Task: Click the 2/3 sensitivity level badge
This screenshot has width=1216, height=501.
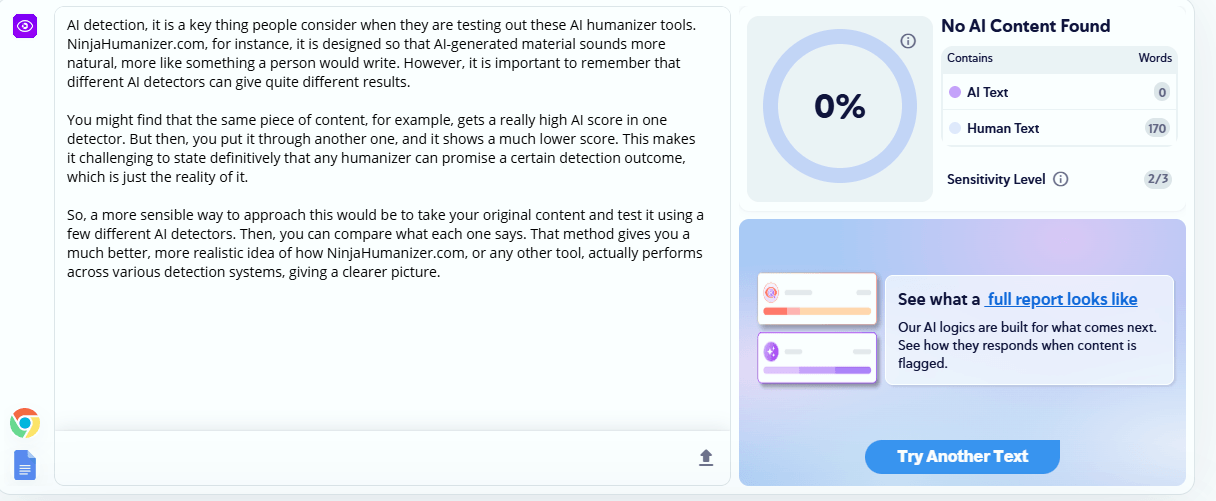Action: coord(1158,179)
